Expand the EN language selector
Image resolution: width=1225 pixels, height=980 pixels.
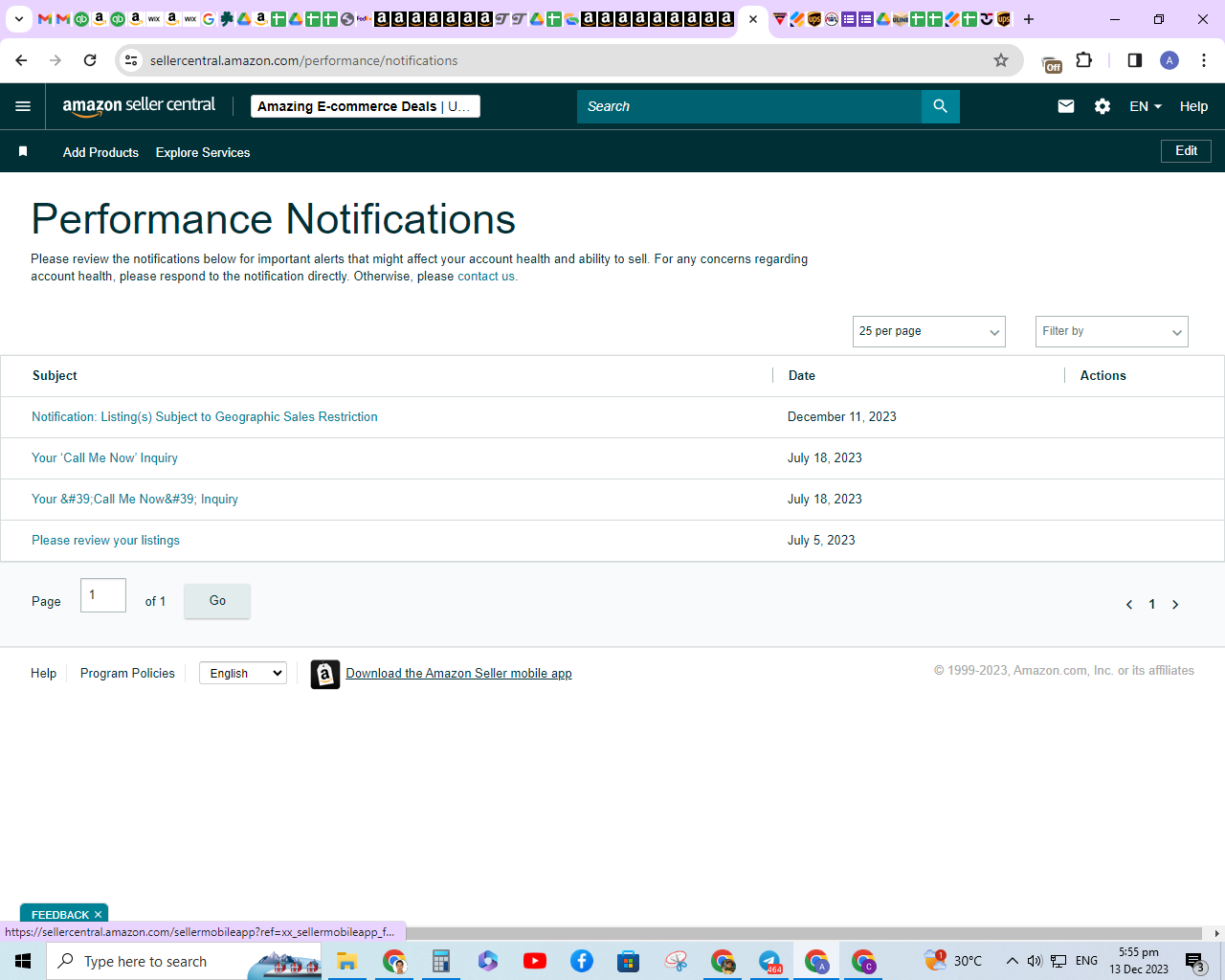(1146, 106)
